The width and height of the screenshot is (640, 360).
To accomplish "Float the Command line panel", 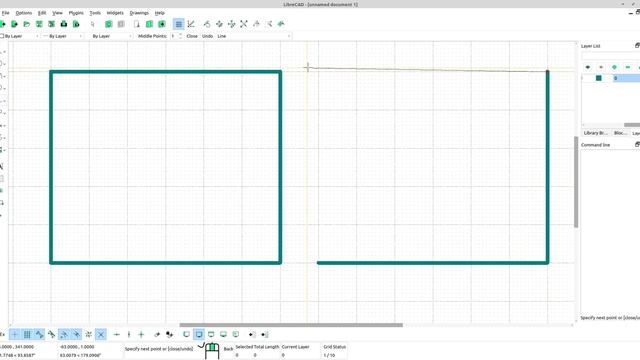I will 637,144.
